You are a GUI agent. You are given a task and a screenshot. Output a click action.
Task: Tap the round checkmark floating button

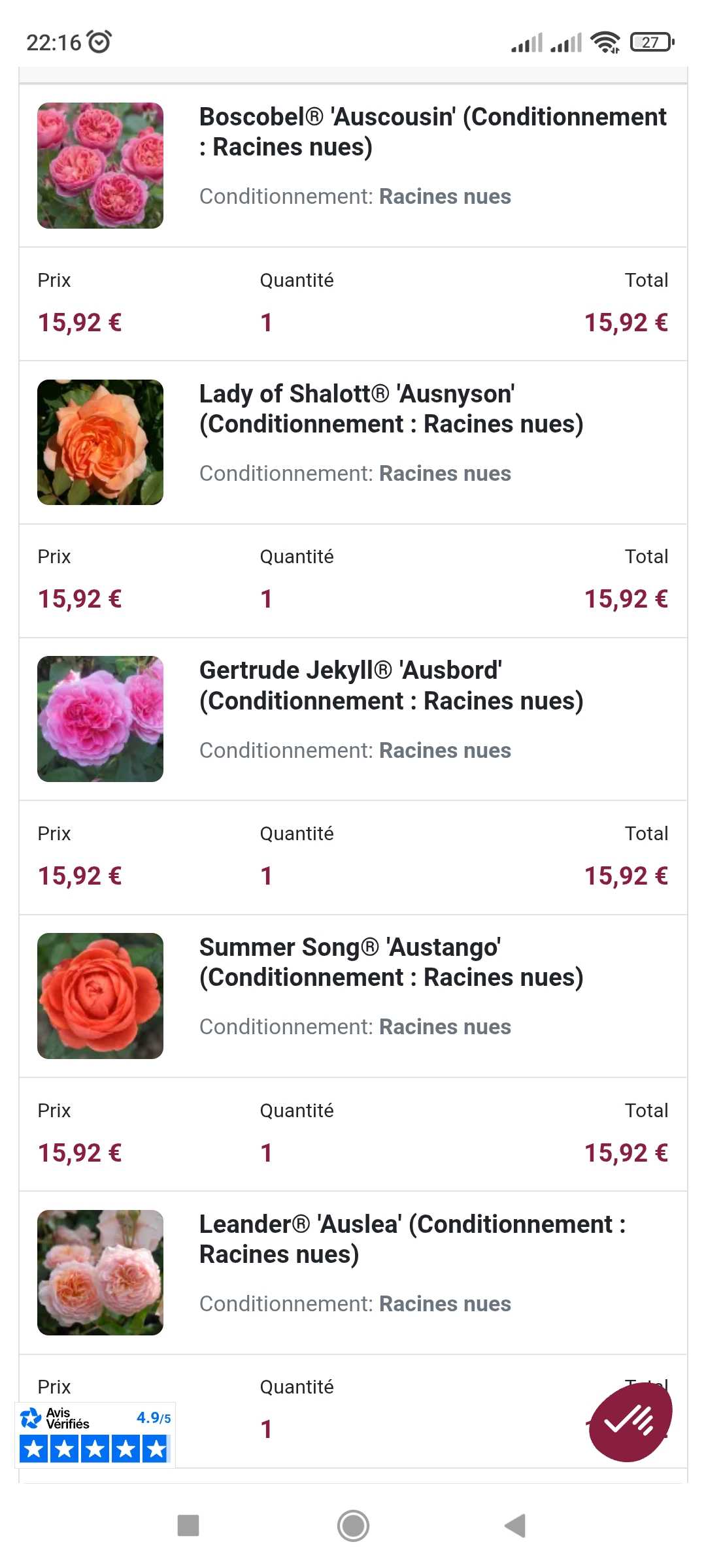(x=630, y=1422)
